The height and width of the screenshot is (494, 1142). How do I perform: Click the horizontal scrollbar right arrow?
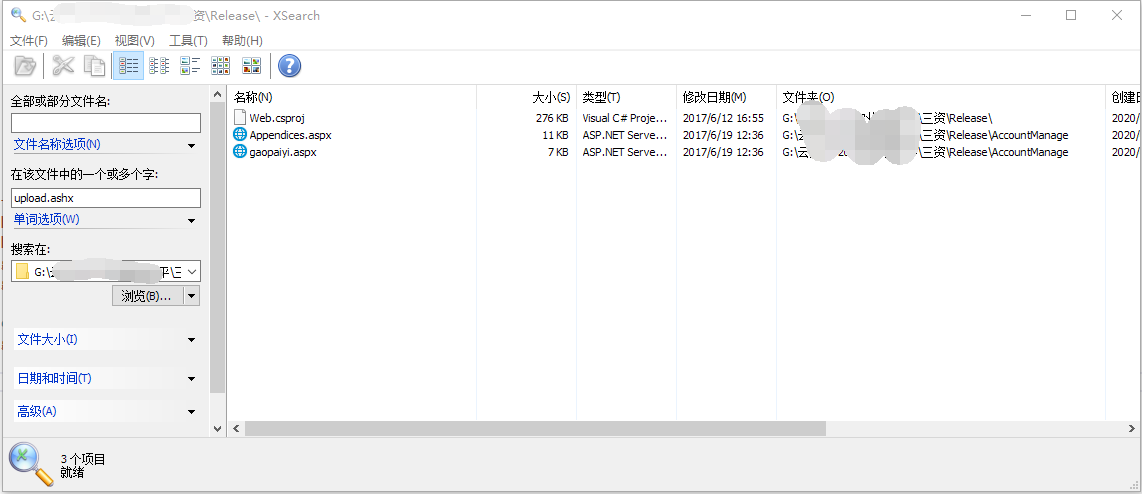(x=1133, y=428)
